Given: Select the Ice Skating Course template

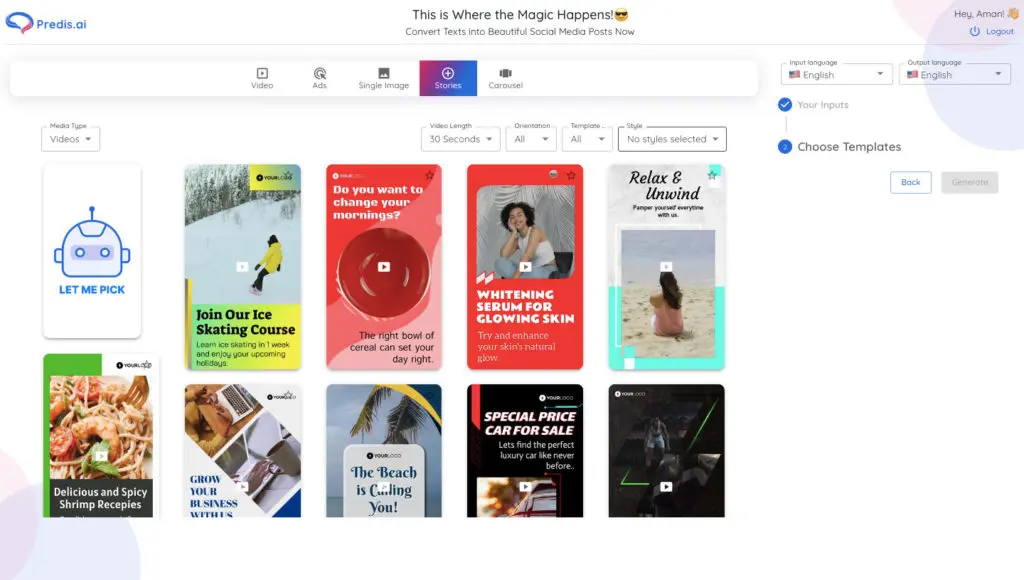Looking at the screenshot, I should click(x=243, y=266).
